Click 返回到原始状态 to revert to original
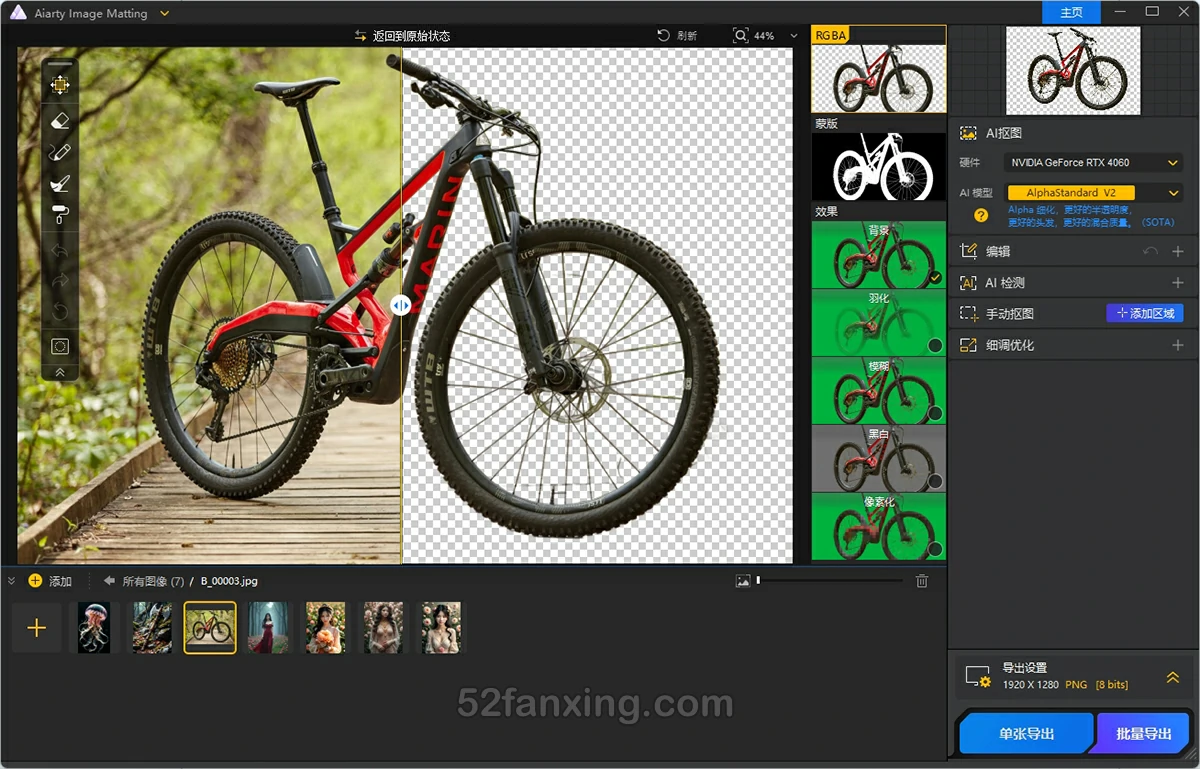 [x=402, y=36]
